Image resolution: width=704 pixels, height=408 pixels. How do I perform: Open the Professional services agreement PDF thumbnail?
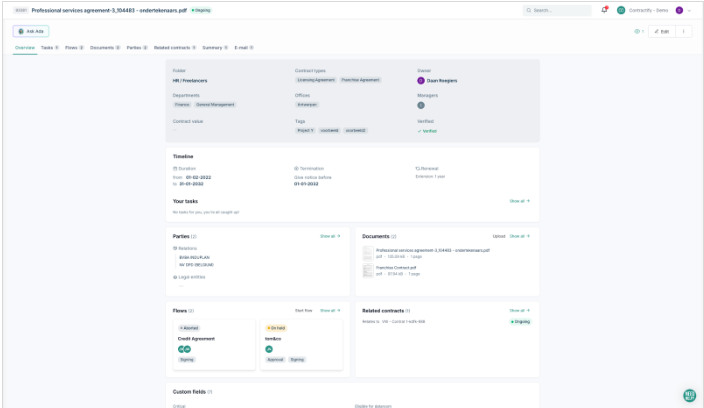coord(367,253)
